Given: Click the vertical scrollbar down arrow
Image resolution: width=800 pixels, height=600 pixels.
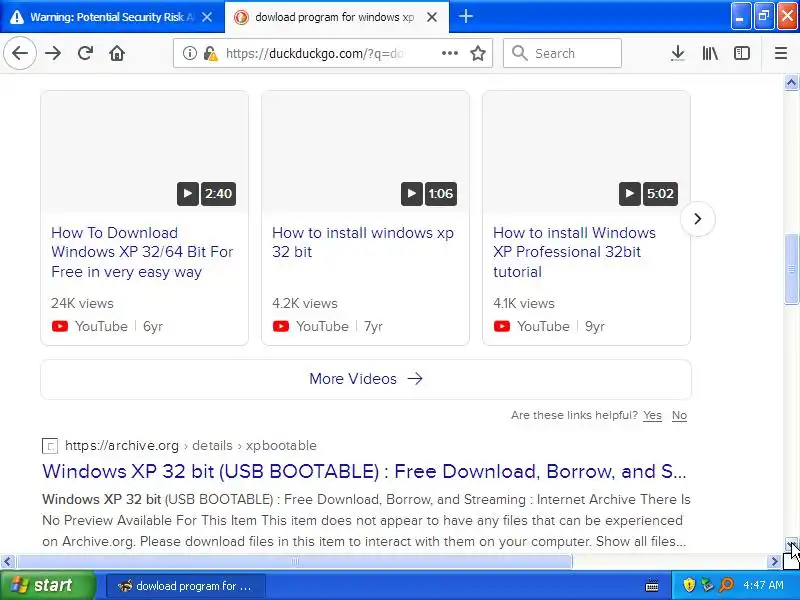Looking at the screenshot, I should pyautogui.click(x=791, y=544).
